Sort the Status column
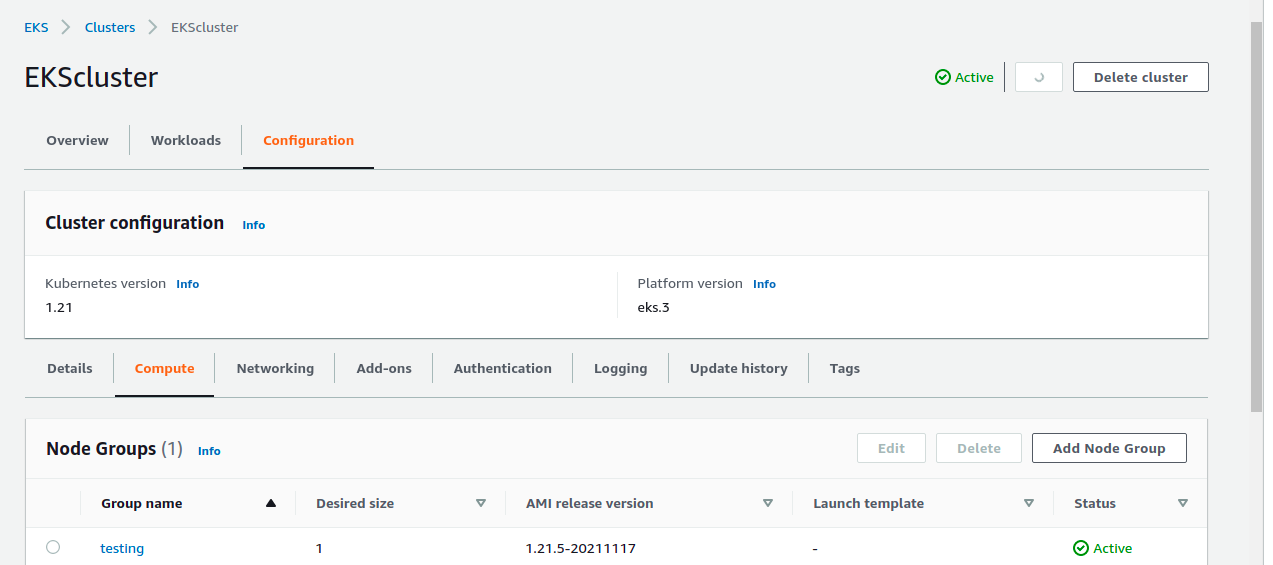Screen dimensions: 1273x565 [x=1183, y=504]
